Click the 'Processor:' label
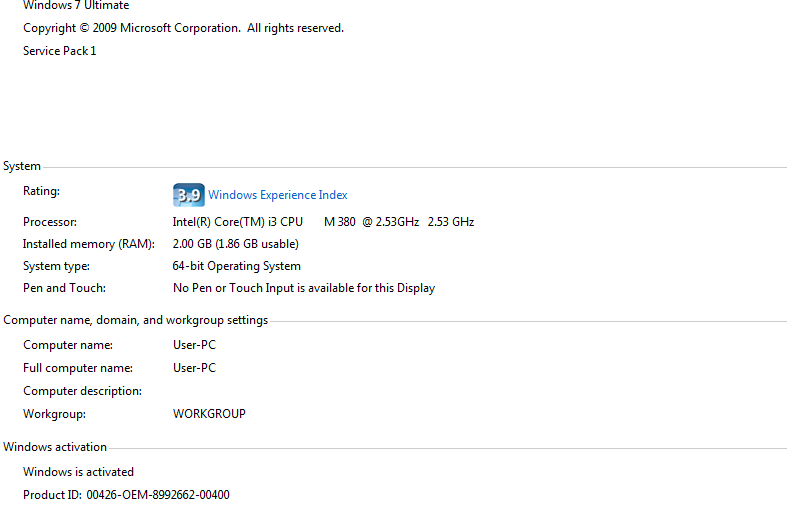787x518 pixels. [x=50, y=222]
